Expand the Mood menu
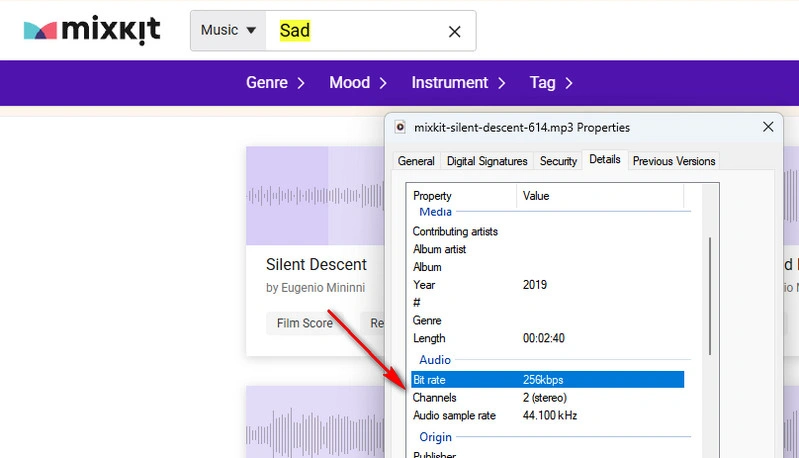Image resolution: width=799 pixels, height=458 pixels. [x=358, y=83]
